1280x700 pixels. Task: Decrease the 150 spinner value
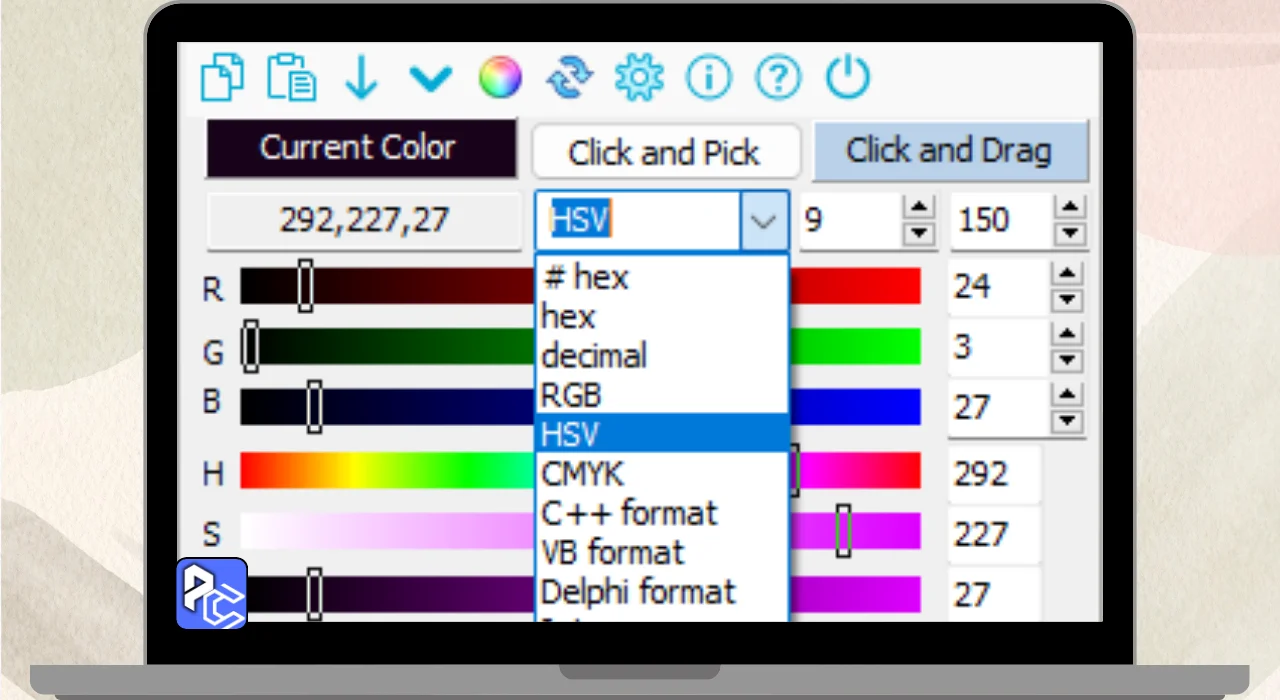pos(1071,233)
